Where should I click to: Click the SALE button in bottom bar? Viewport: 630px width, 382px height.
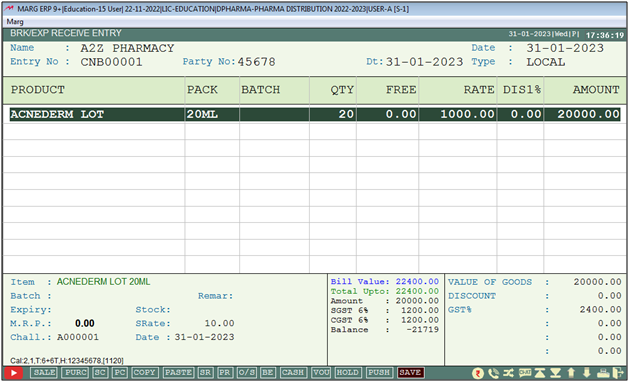pyautogui.click(x=44, y=373)
